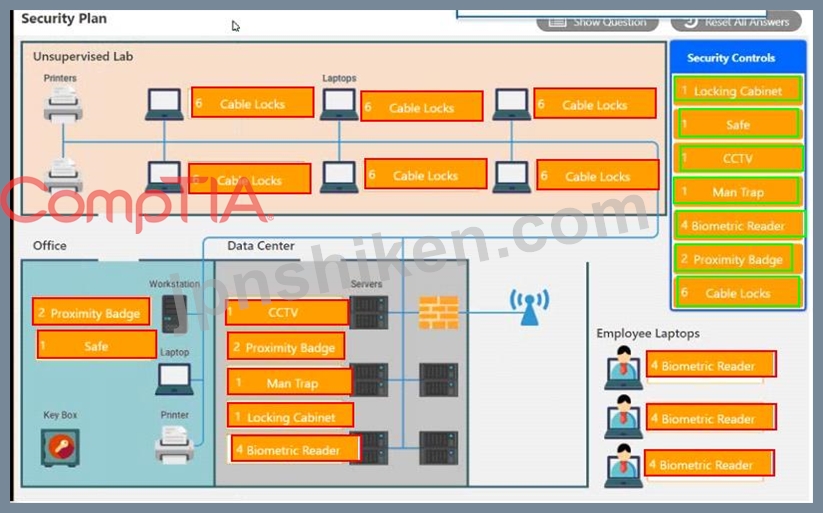Click the Reset All Answers button
The image size is (823, 513).
coord(736,22)
